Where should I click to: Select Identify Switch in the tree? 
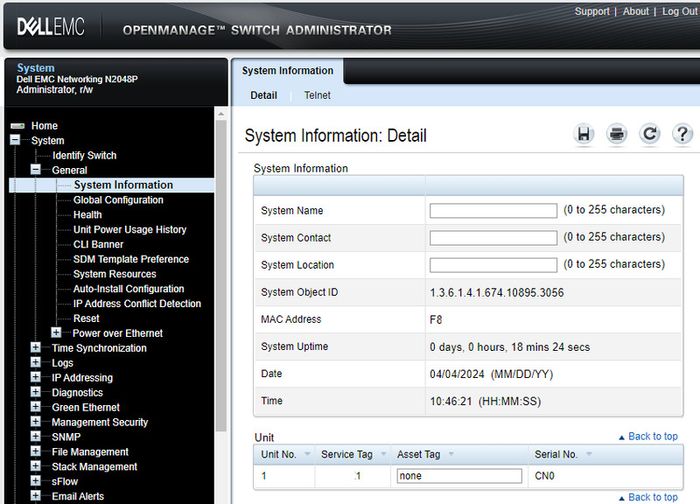click(84, 155)
